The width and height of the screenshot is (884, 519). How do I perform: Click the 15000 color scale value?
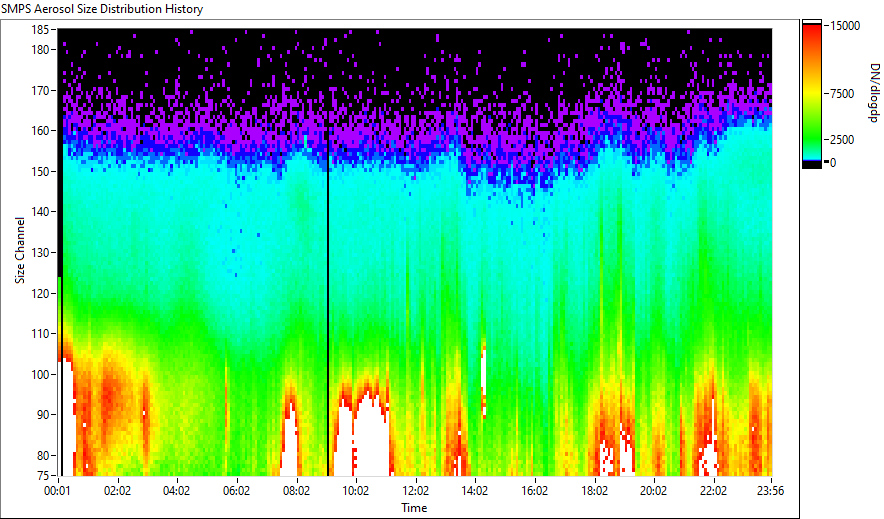coord(845,26)
